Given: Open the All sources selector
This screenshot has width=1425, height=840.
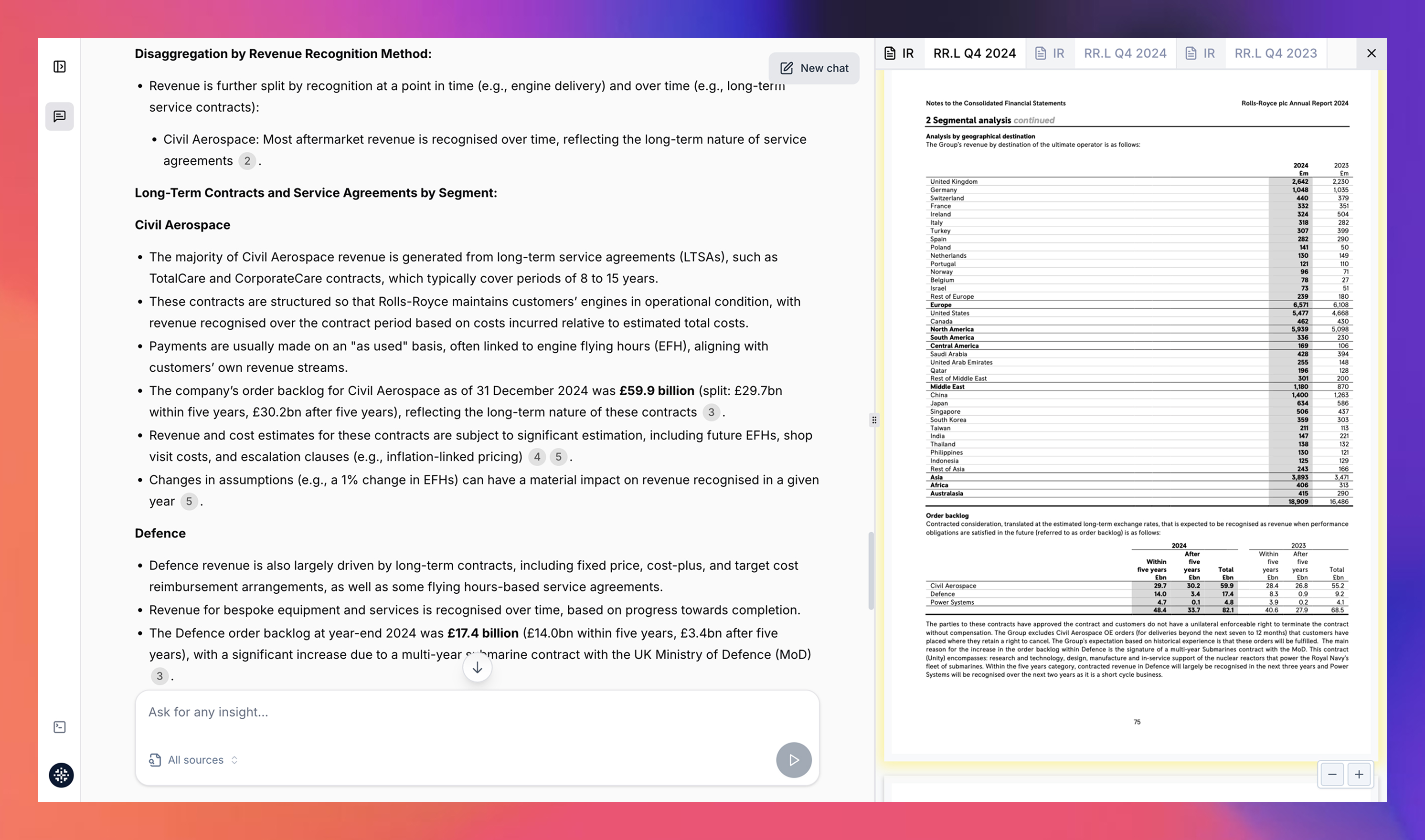Looking at the screenshot, I should [194, 760].
